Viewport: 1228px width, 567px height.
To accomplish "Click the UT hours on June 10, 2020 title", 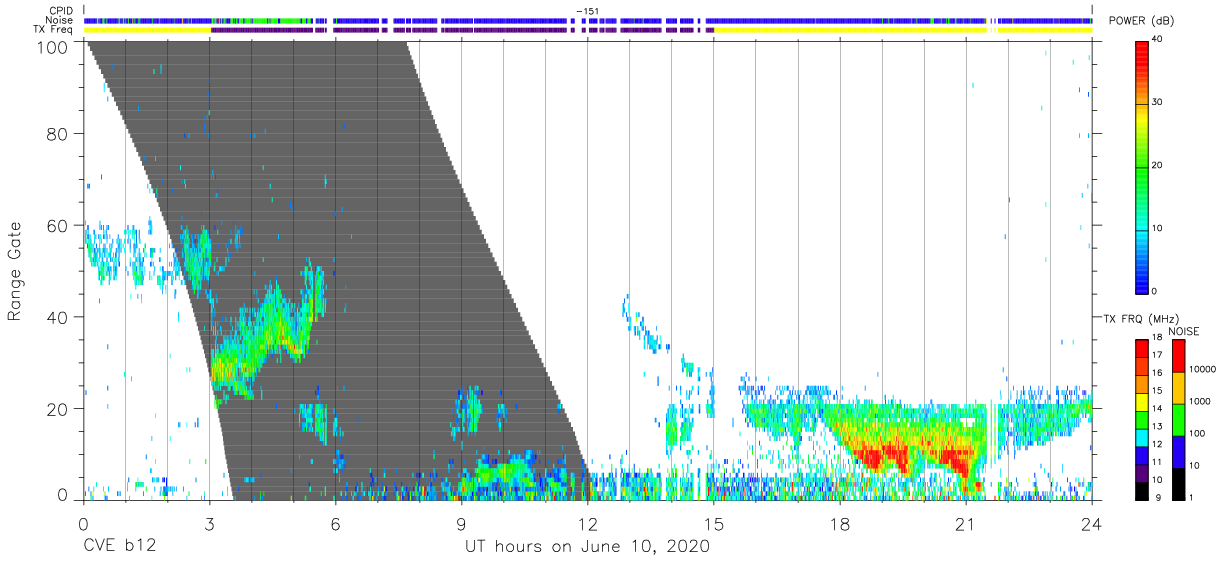I will [x=587, y=546].
